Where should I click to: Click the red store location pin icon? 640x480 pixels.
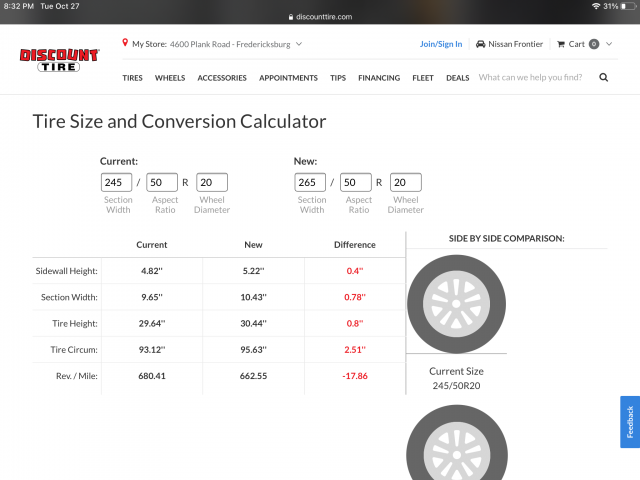pyautogui.click(x=125, y=42)
